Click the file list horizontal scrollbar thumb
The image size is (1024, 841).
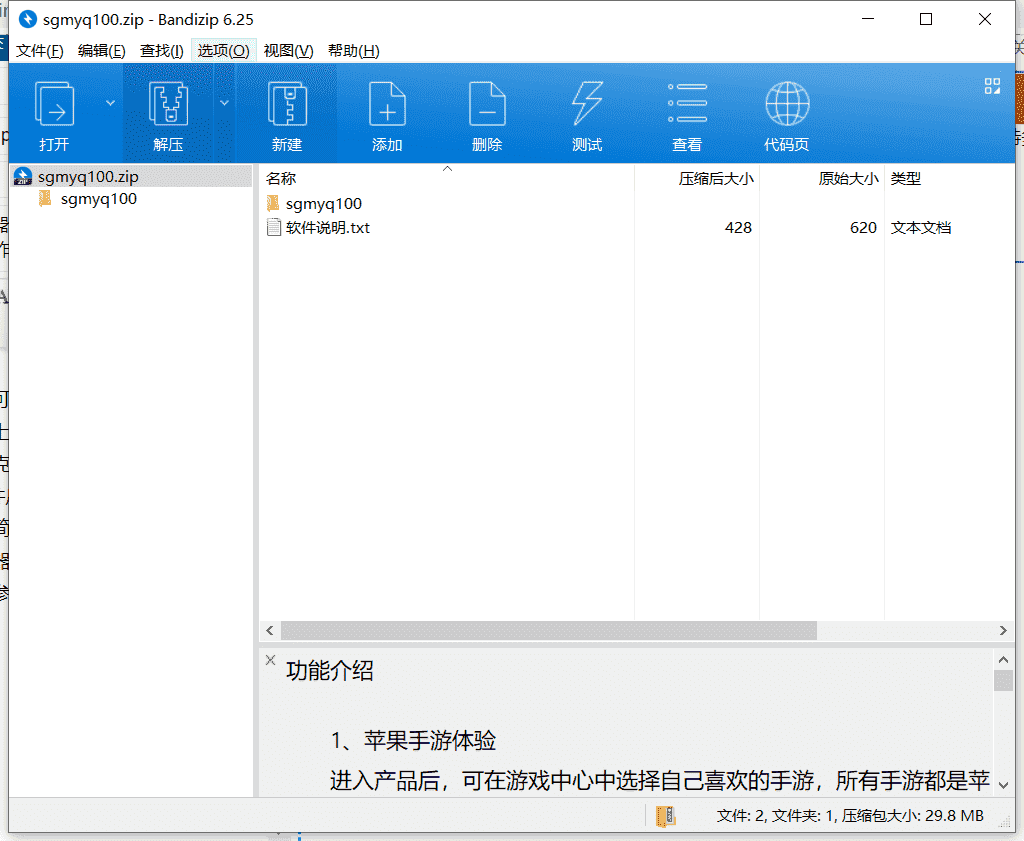[549, 631]
